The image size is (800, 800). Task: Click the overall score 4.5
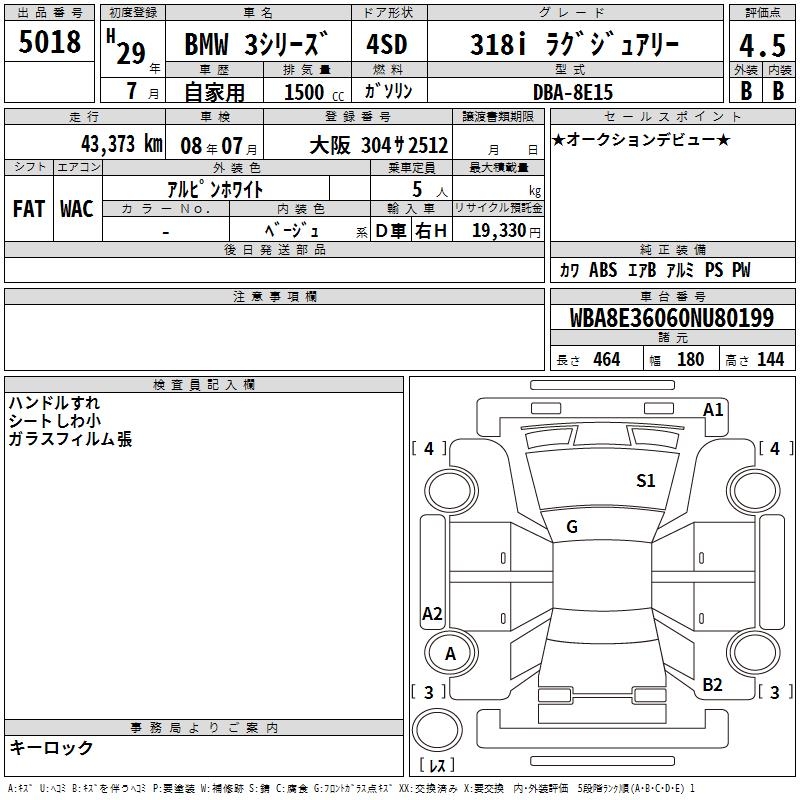(763, 45)
